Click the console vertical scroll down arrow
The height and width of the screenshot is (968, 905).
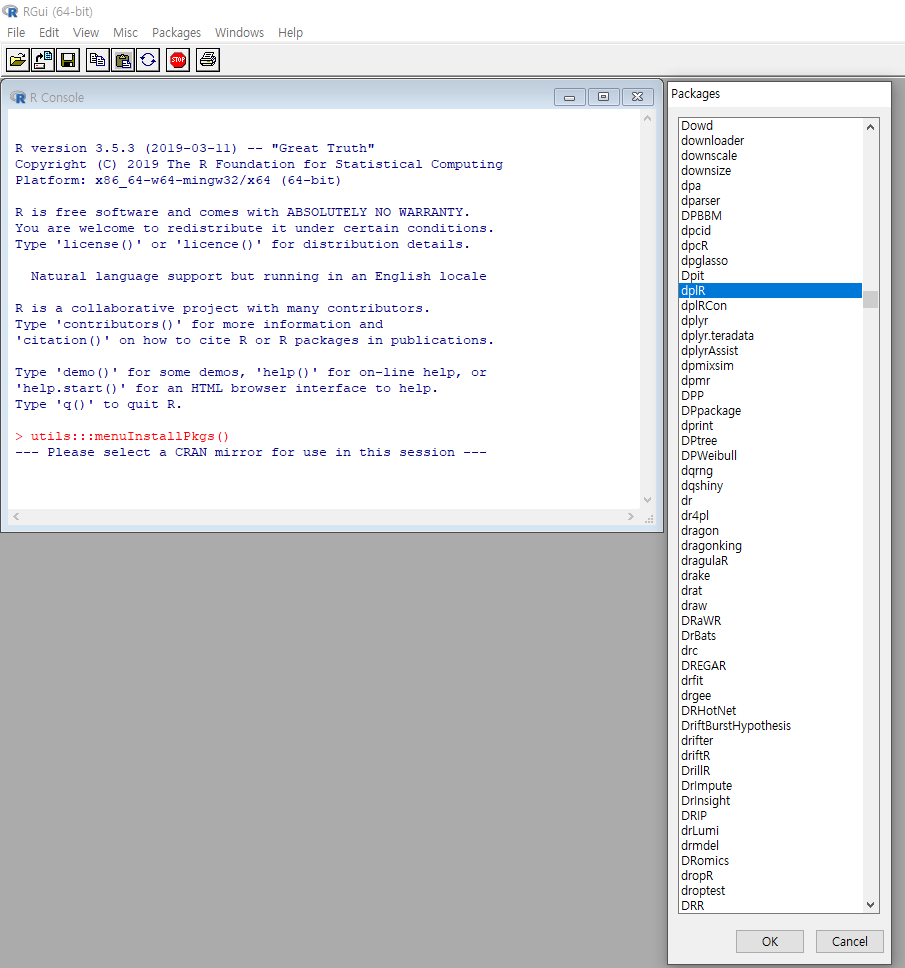[647, 500]
